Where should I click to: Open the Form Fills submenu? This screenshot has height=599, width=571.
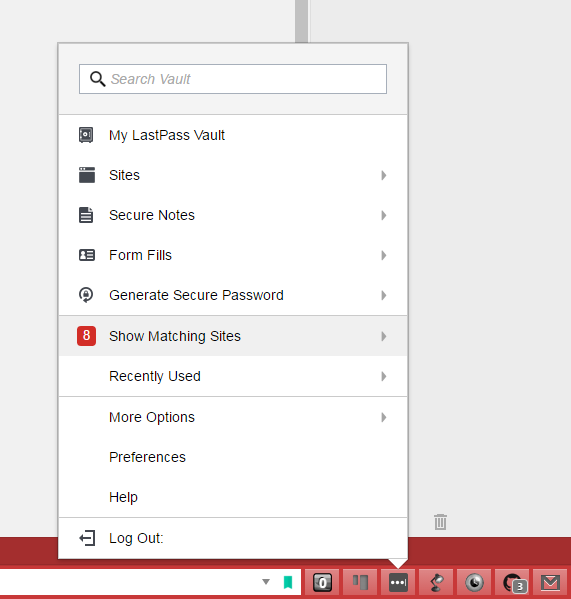(233, 255)
